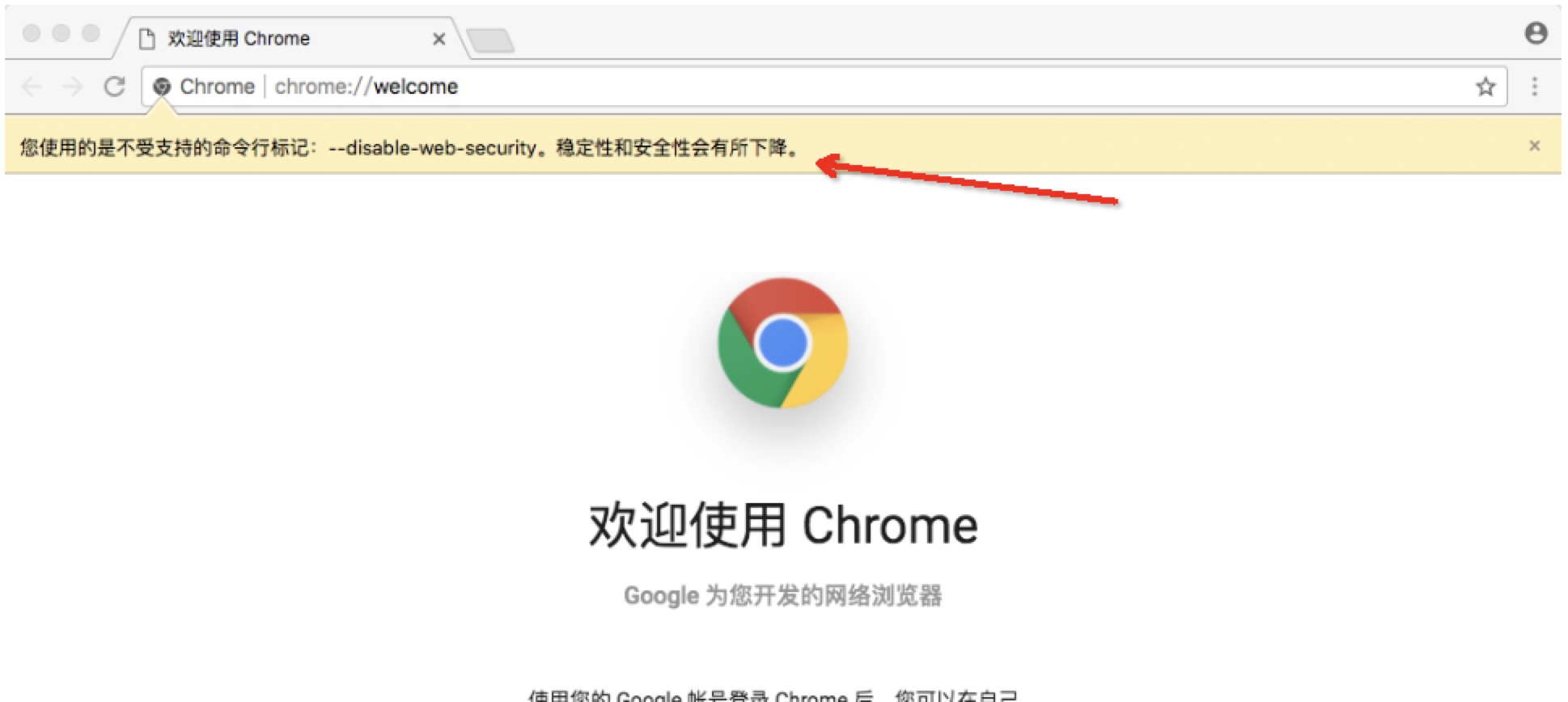
Task: Click the large Chrome logo image
Action: coord(782,343)
